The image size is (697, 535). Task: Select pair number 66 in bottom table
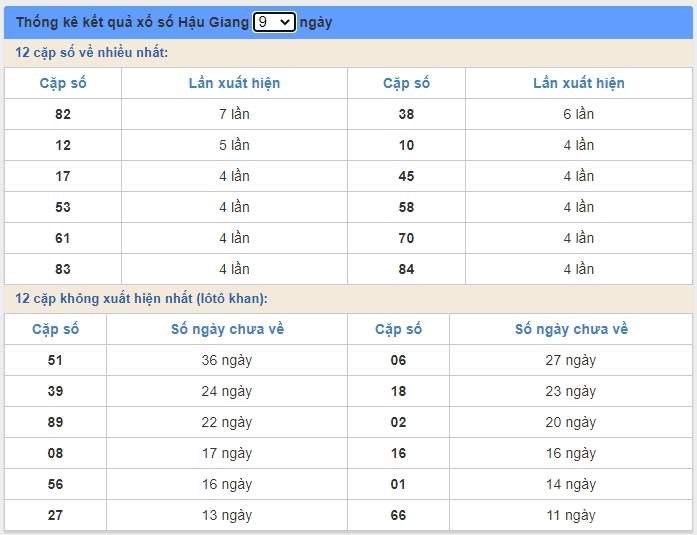coord(398,515)
